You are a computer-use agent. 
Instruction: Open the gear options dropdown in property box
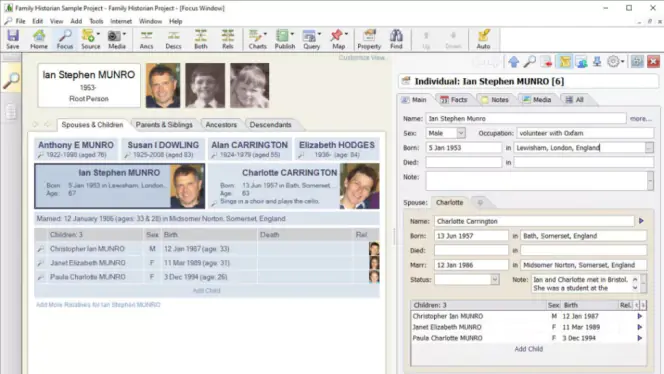(616, 62)
